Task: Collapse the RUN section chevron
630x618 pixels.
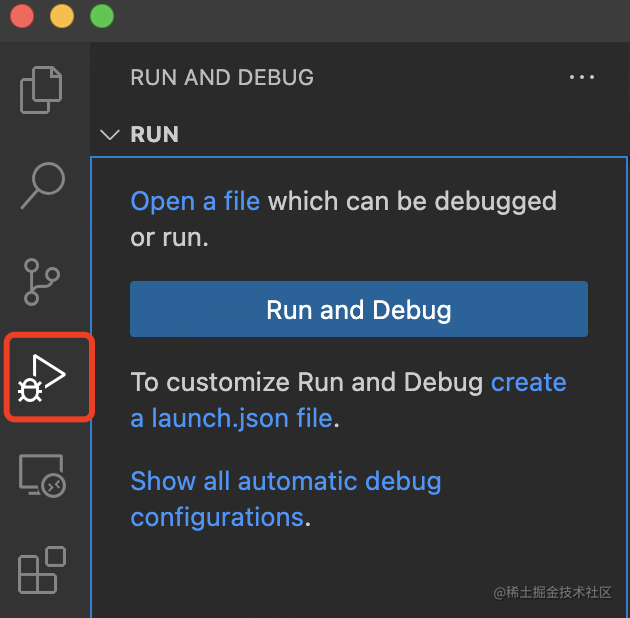Action: 110,135
